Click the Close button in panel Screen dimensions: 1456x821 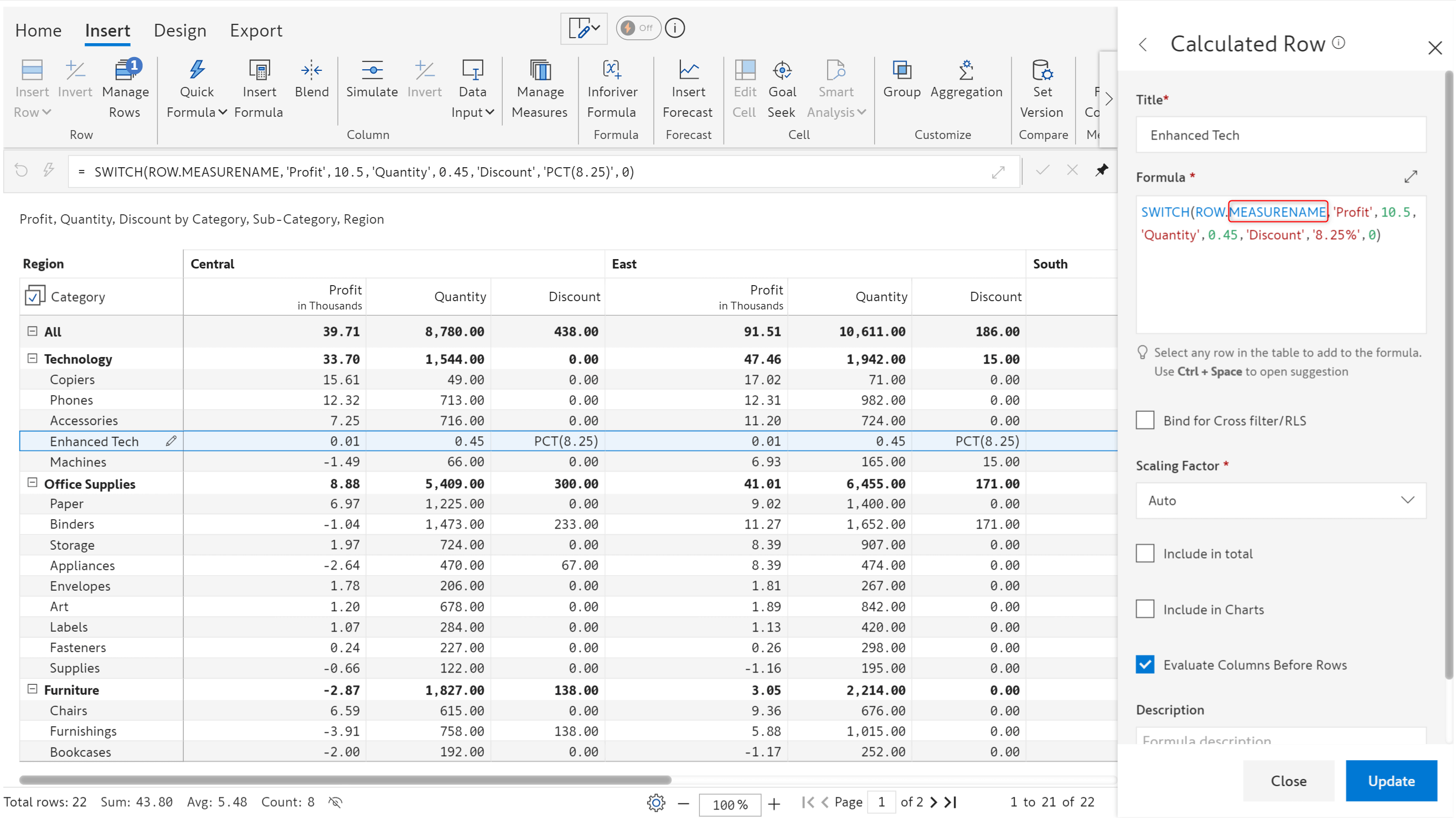click(1288, 780)
